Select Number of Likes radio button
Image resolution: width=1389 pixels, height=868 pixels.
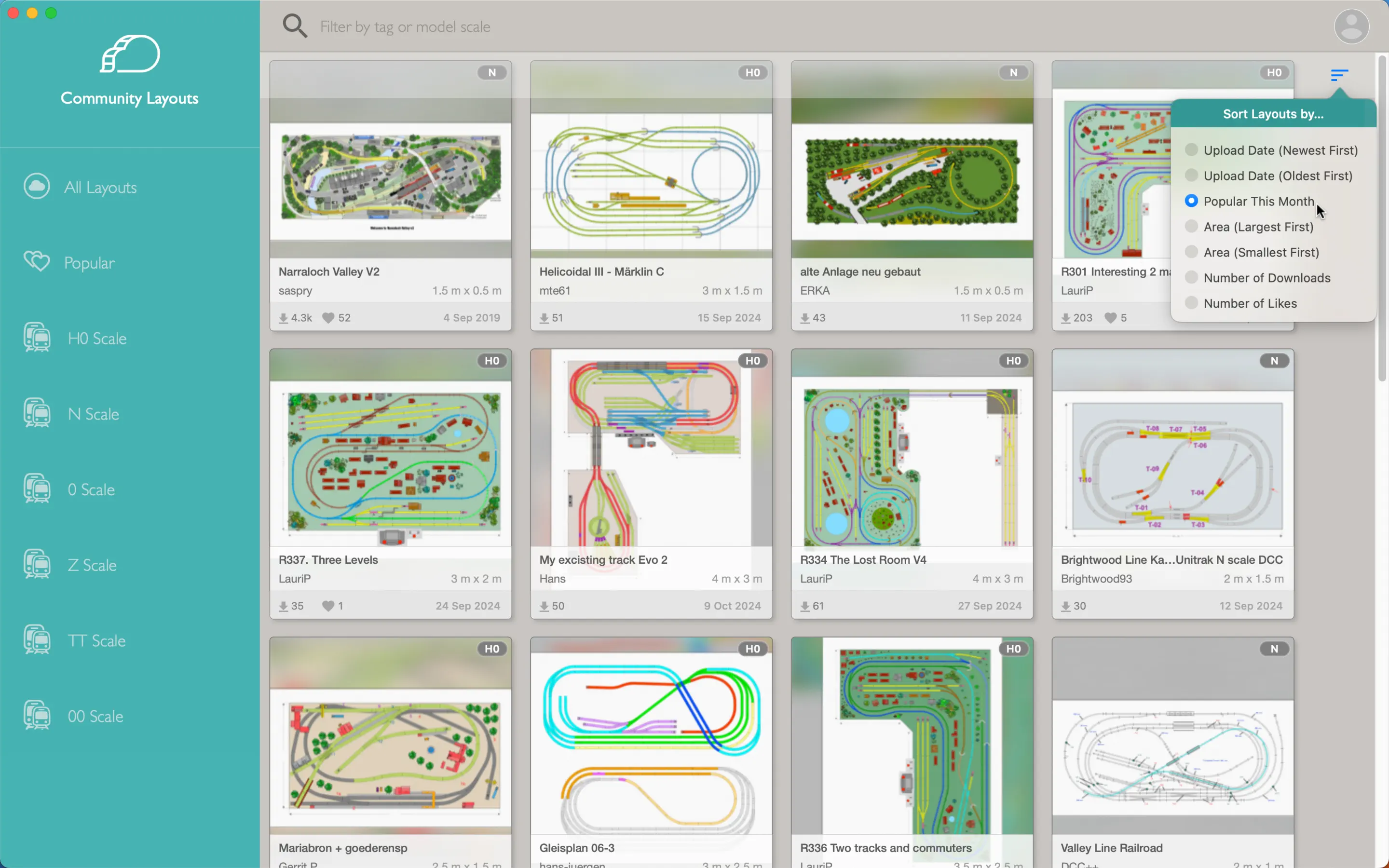(1192, 303)
